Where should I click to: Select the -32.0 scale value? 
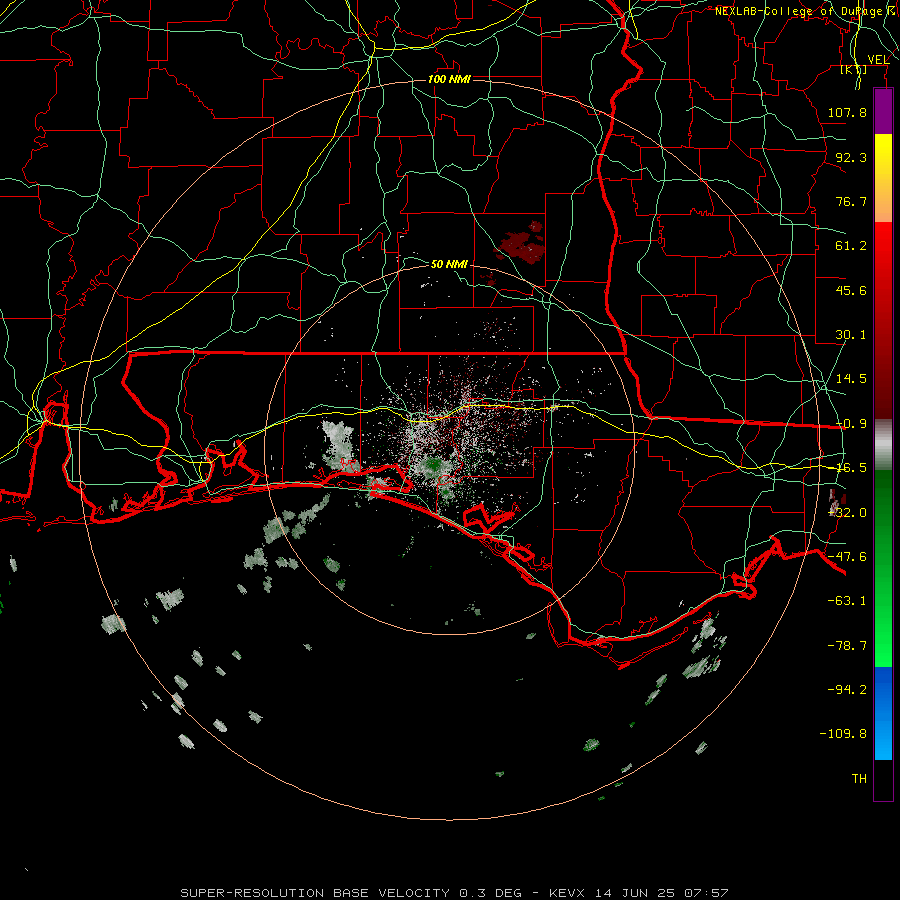849,513
